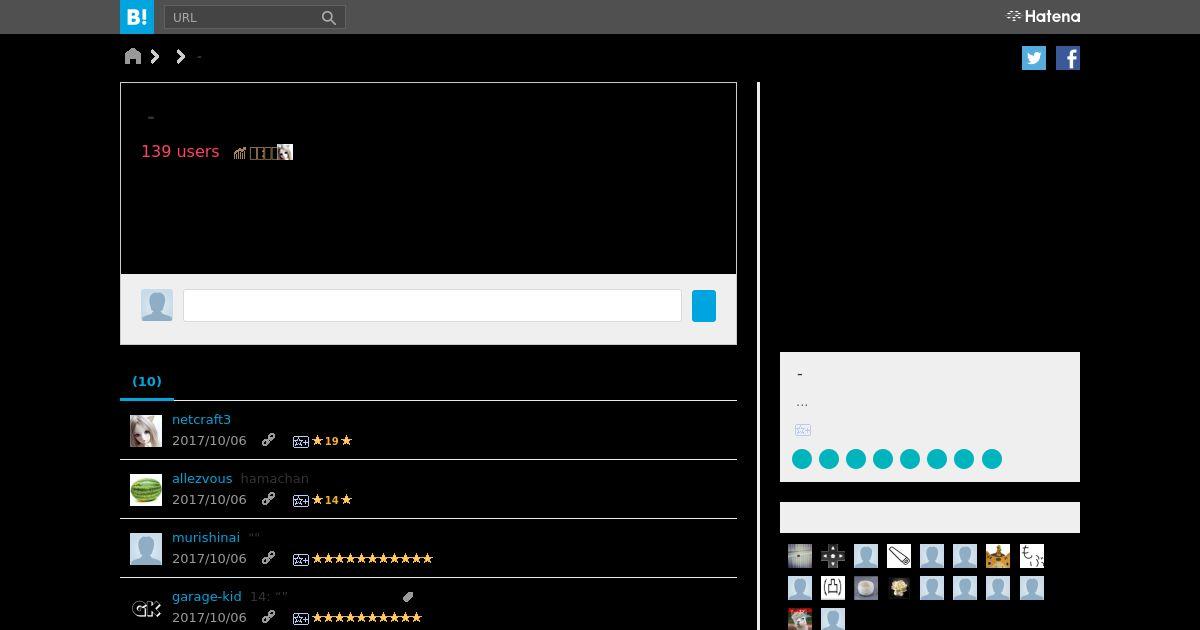Add star to garage-kid comment

300,618
